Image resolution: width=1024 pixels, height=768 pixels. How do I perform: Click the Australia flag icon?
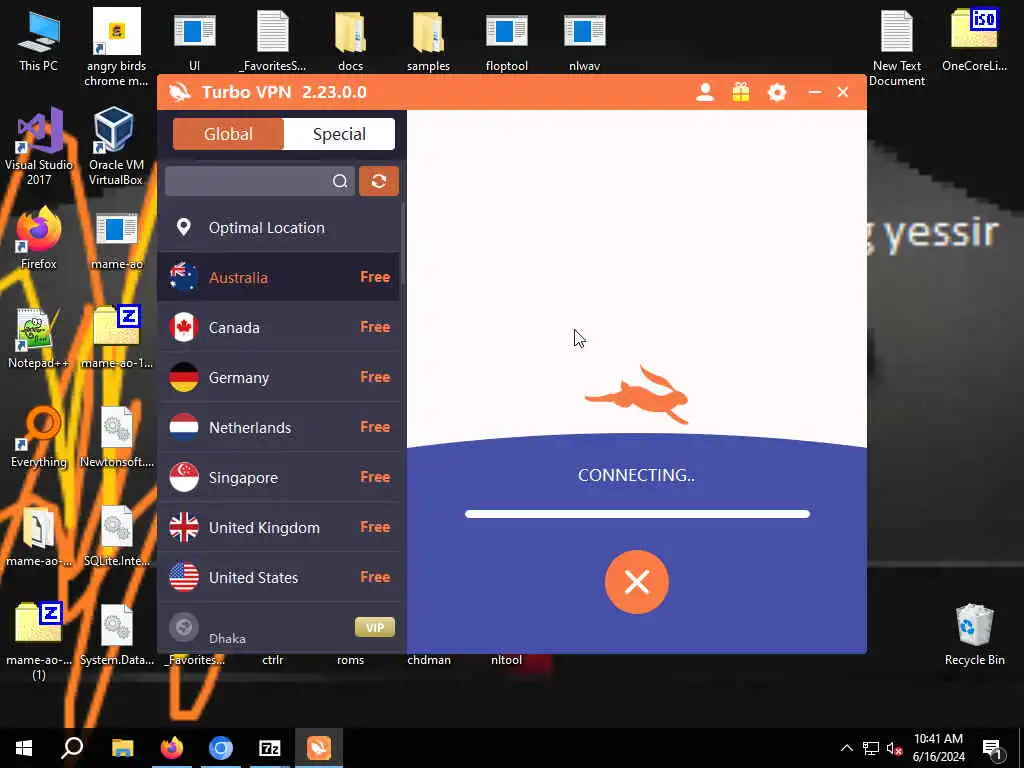(184, 277)
